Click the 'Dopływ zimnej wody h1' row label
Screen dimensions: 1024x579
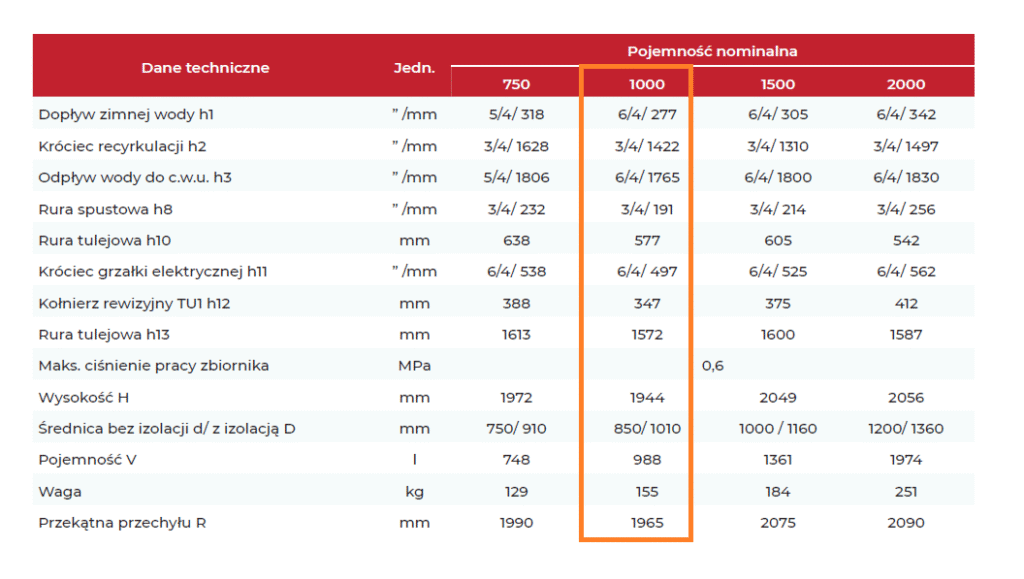tap(126, 115)
